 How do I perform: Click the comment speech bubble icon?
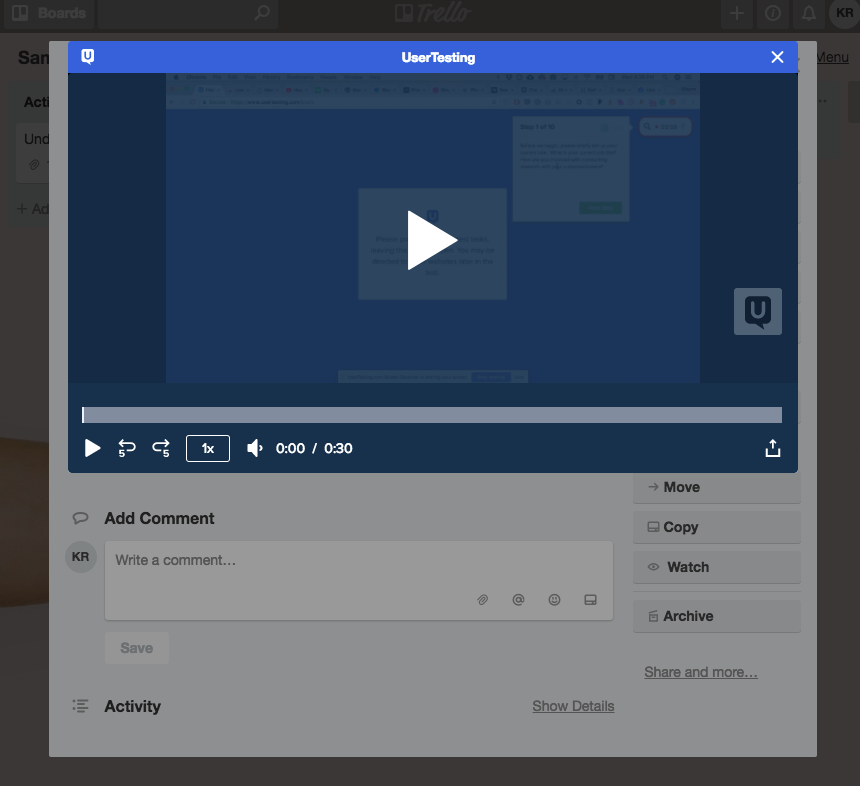coord(81,518)
